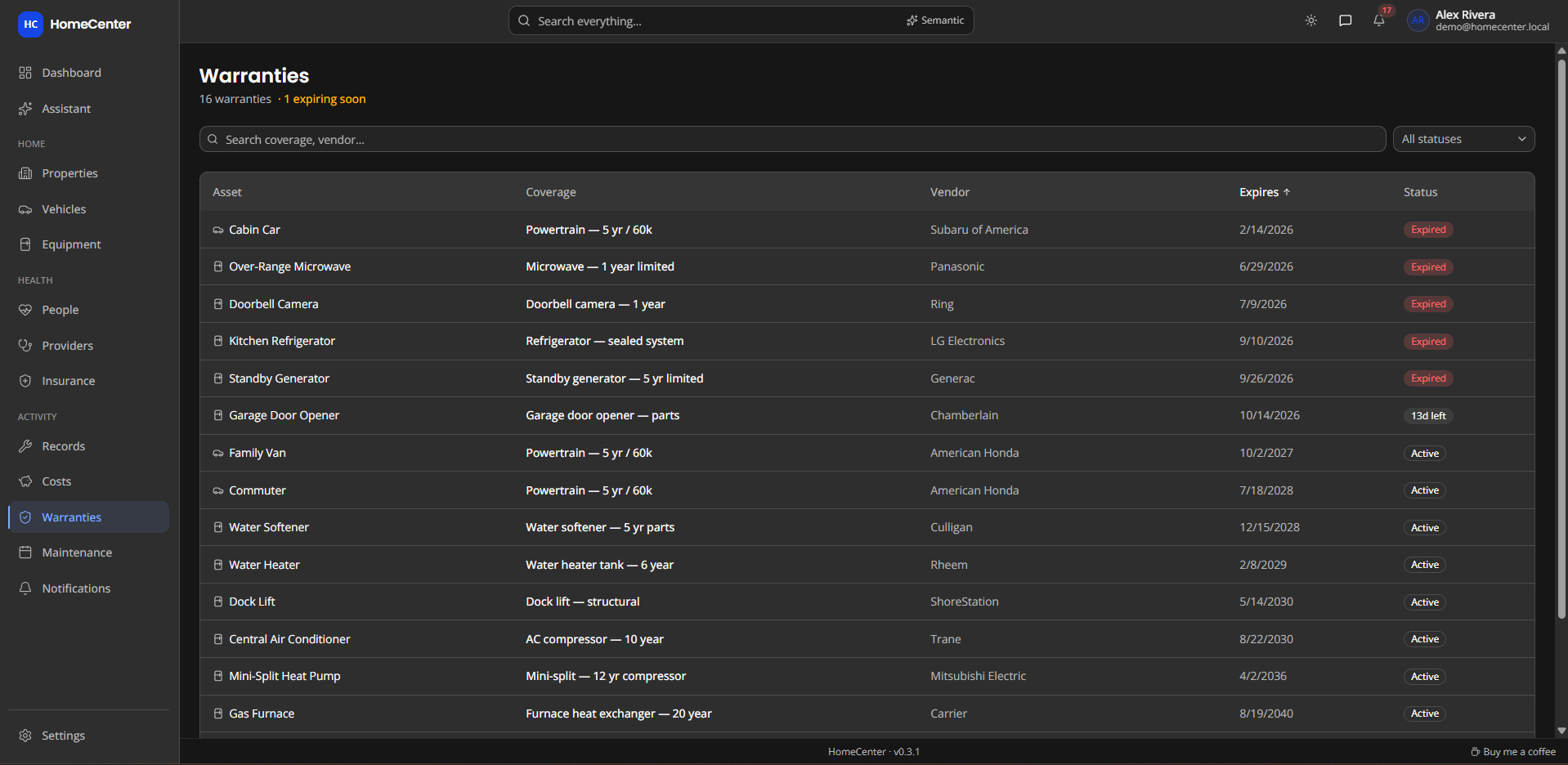Click the equipment icon beside Standby Generator
This screenshot has height=765, width=1568.
218,378
